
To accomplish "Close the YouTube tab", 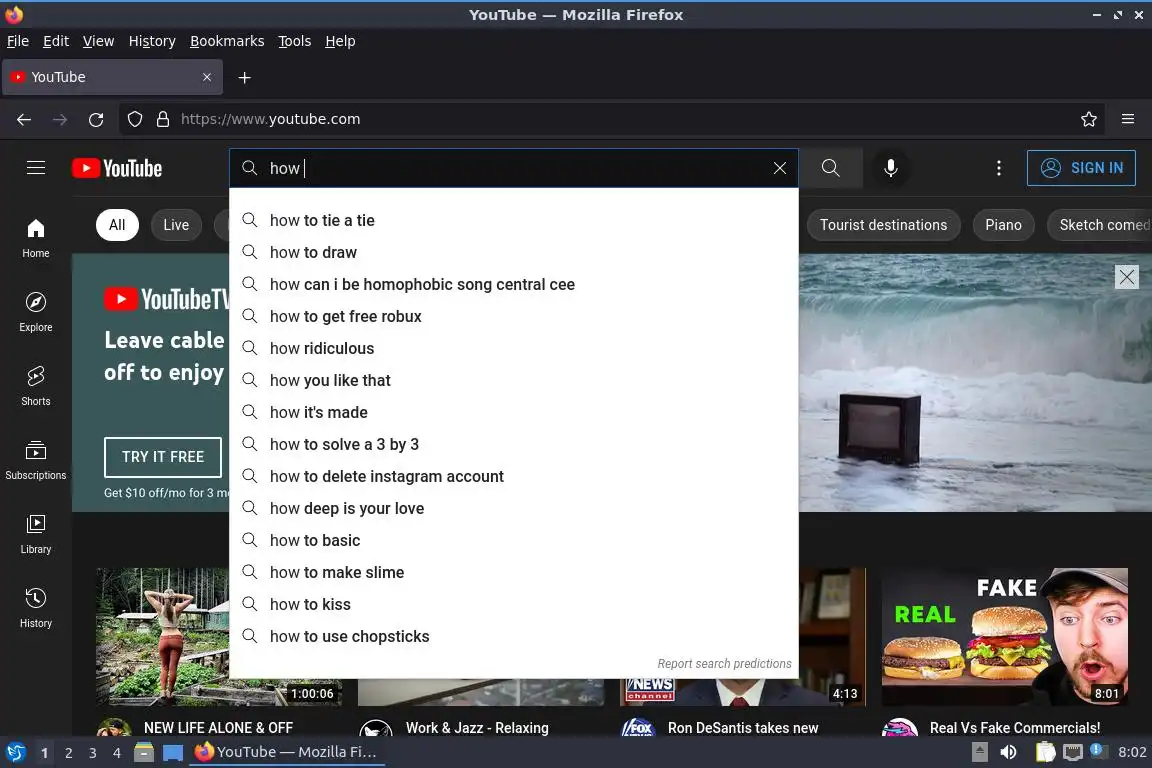I will tap(207, 77).
